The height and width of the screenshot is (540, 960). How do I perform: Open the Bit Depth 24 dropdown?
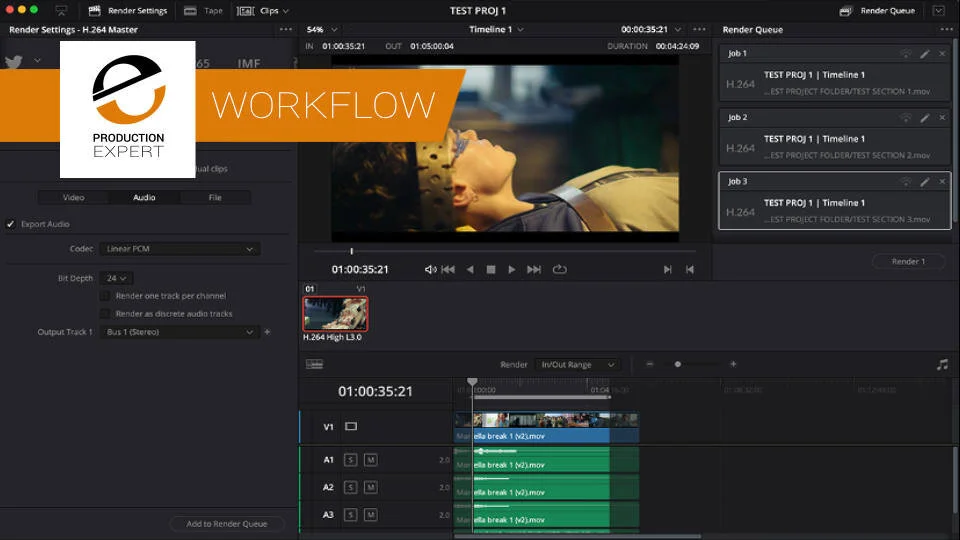pos(116,278)
